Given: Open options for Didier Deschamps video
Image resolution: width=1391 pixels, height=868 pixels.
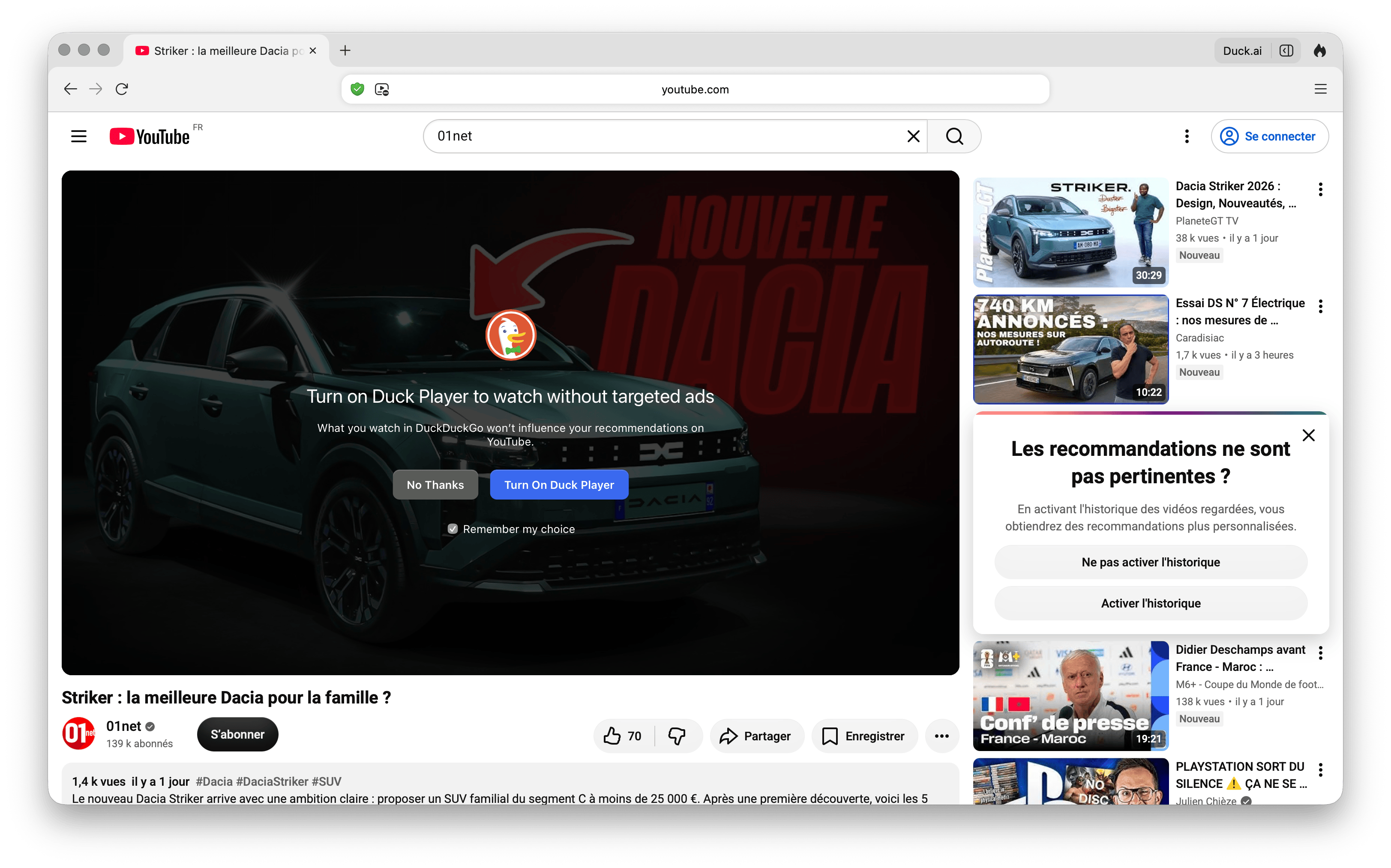Looking at the screenshot, I should pos(1320,653).
